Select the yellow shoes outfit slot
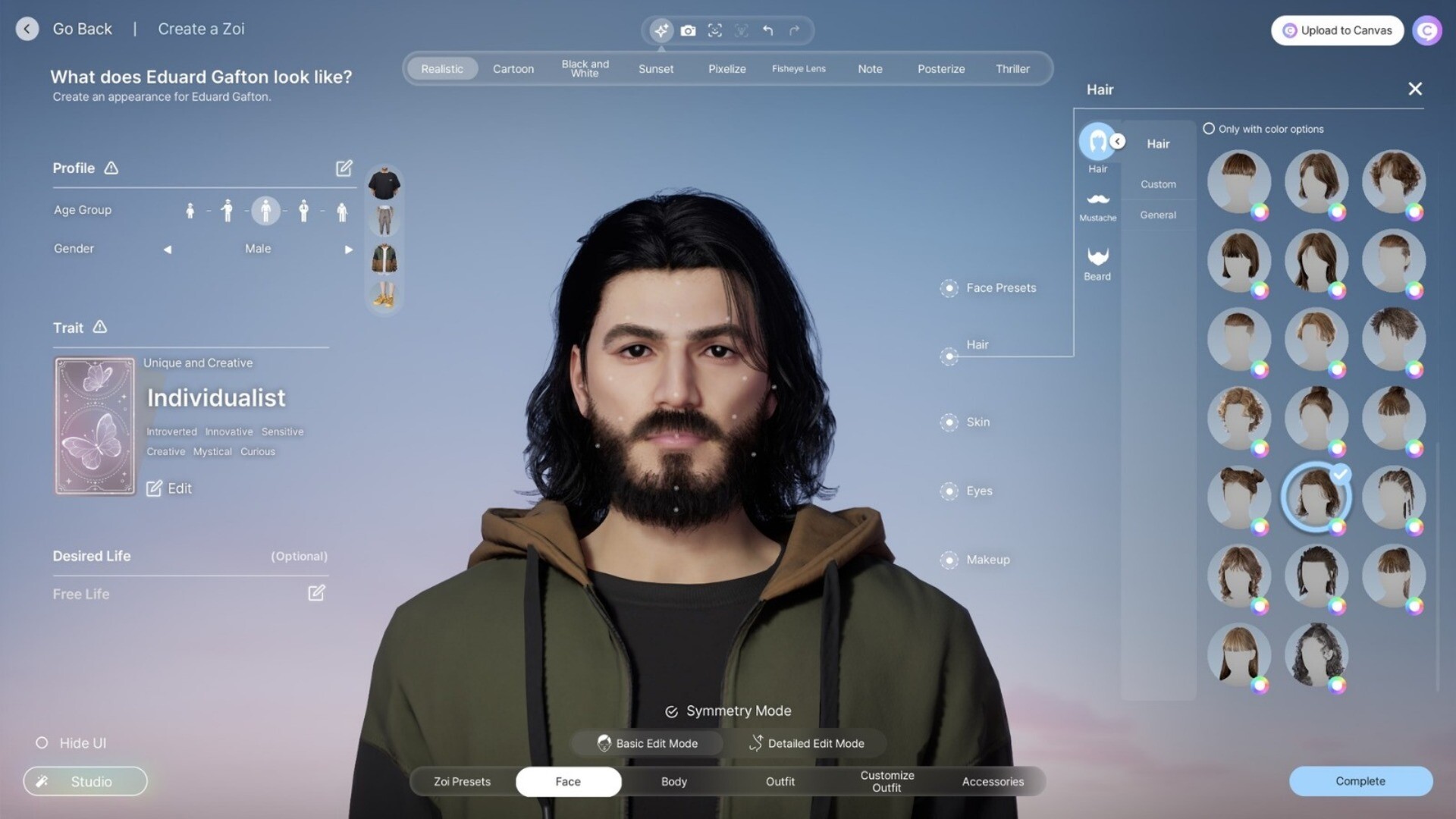Image resolution: width=1456 pixels, height=819 pixels. (x=384, y=295)
